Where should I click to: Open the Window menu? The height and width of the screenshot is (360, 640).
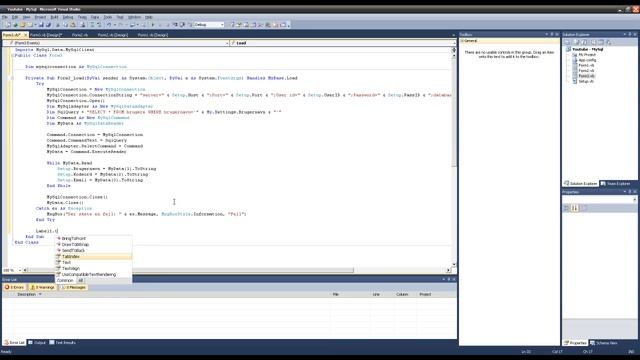click(x=134, y=17)
